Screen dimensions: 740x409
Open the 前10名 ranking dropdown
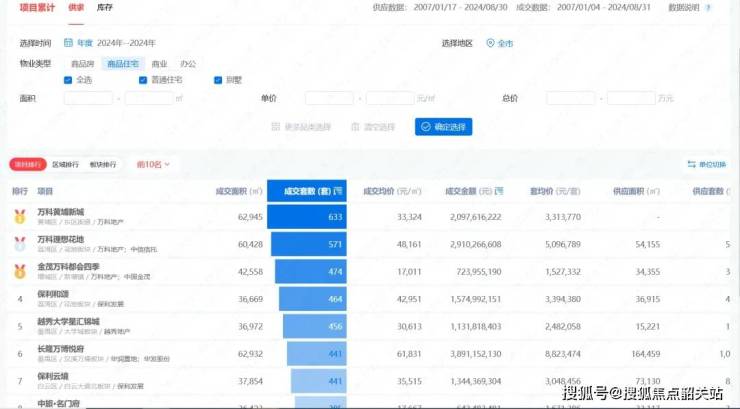click(x=154, y=164)
